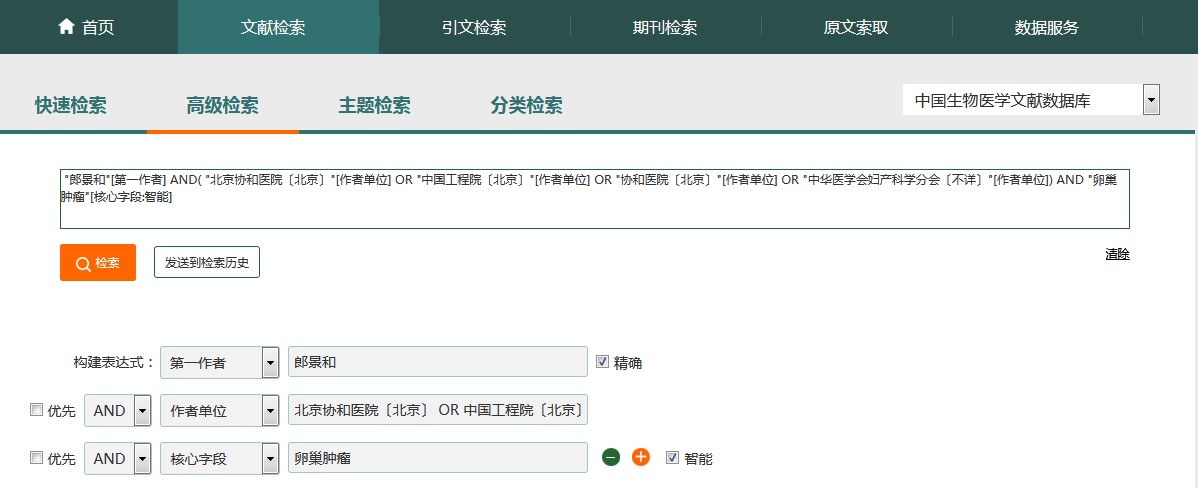Click the 卵巢肿瘤 input field
Screen dimensions: 1198x488
pyautogui.click(x=437, y=459)
